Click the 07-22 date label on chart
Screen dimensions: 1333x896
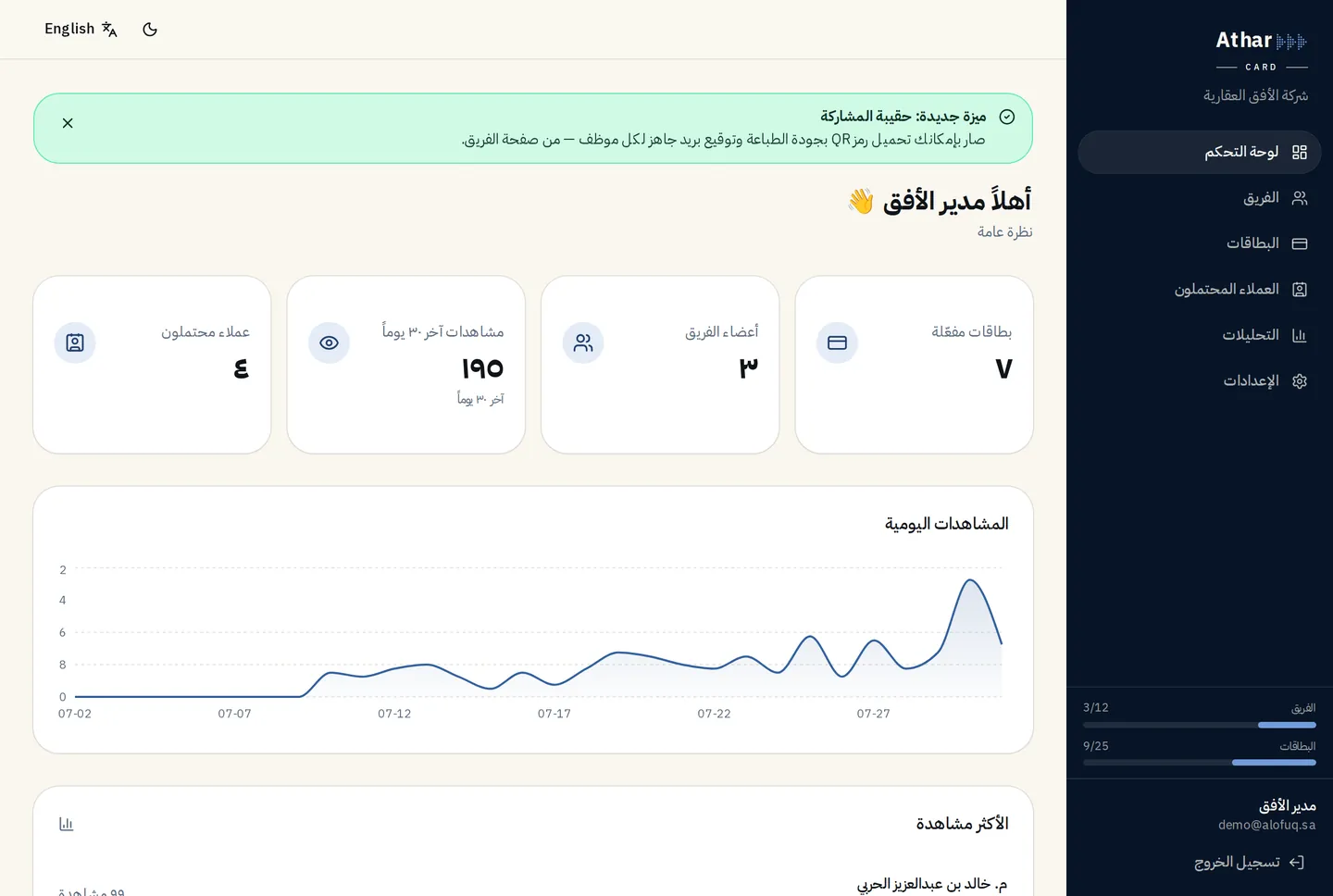pos(714,714)
